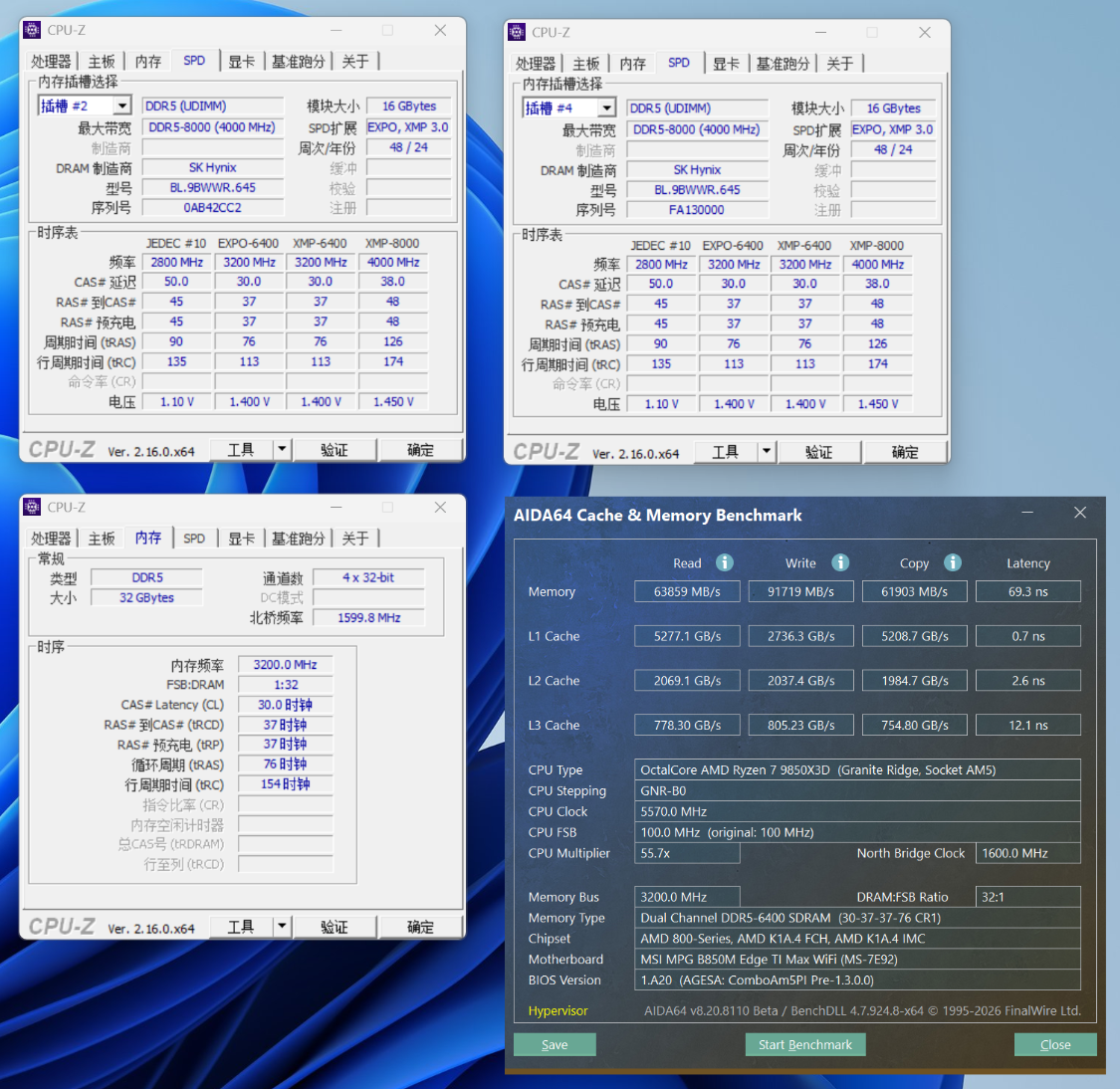Select SPD tab in the bottom CPU-Z window
The image size is (1120, 1089).
coord(194,539)
